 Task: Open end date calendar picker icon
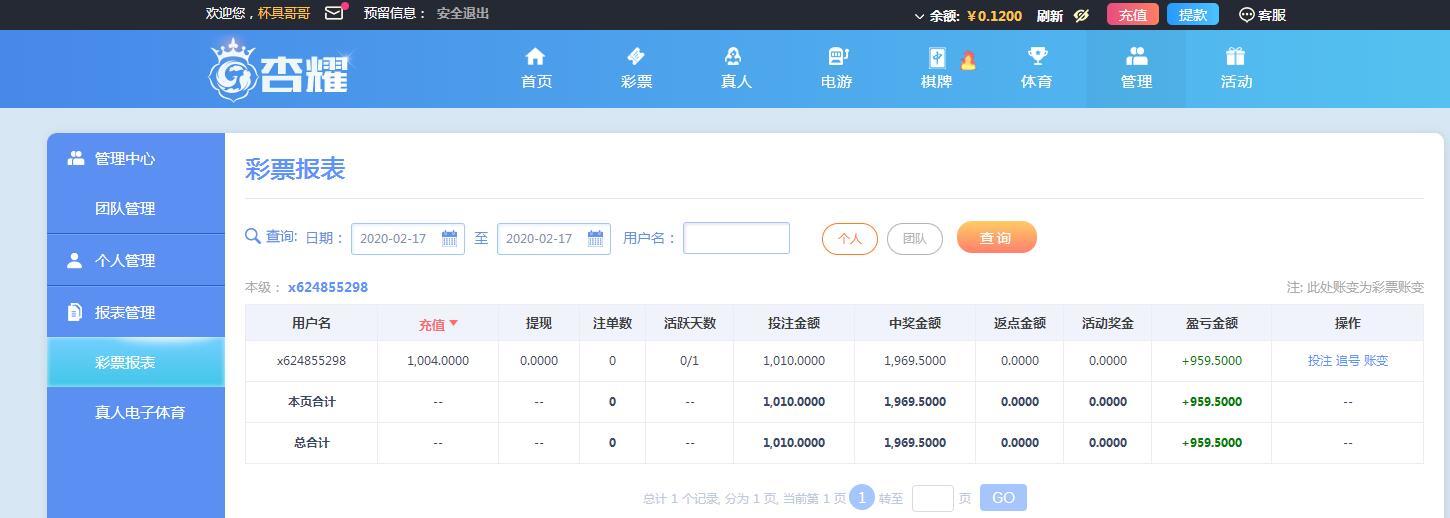(595, 238)
